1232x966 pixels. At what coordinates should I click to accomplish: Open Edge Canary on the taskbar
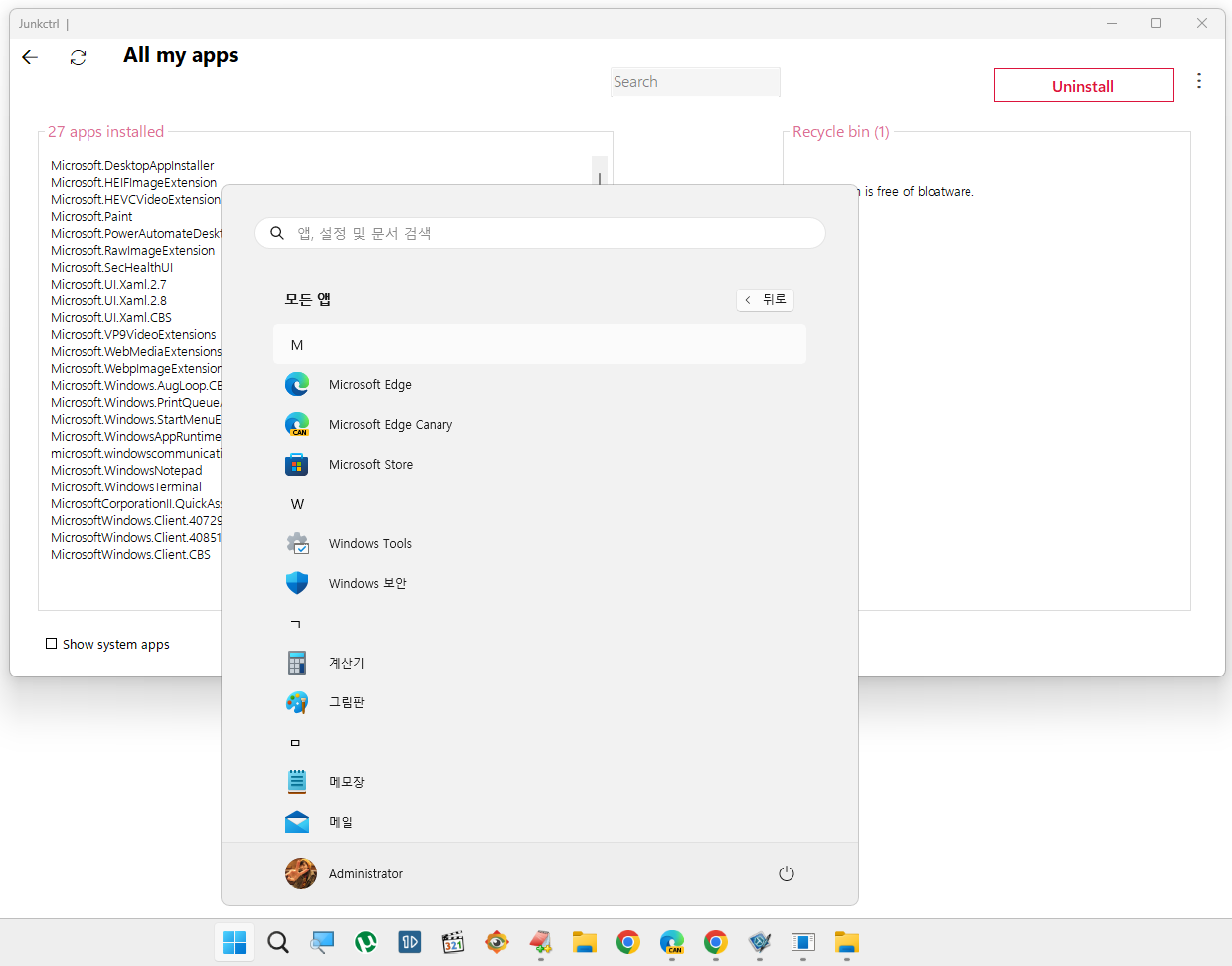(x=672, y=942)
